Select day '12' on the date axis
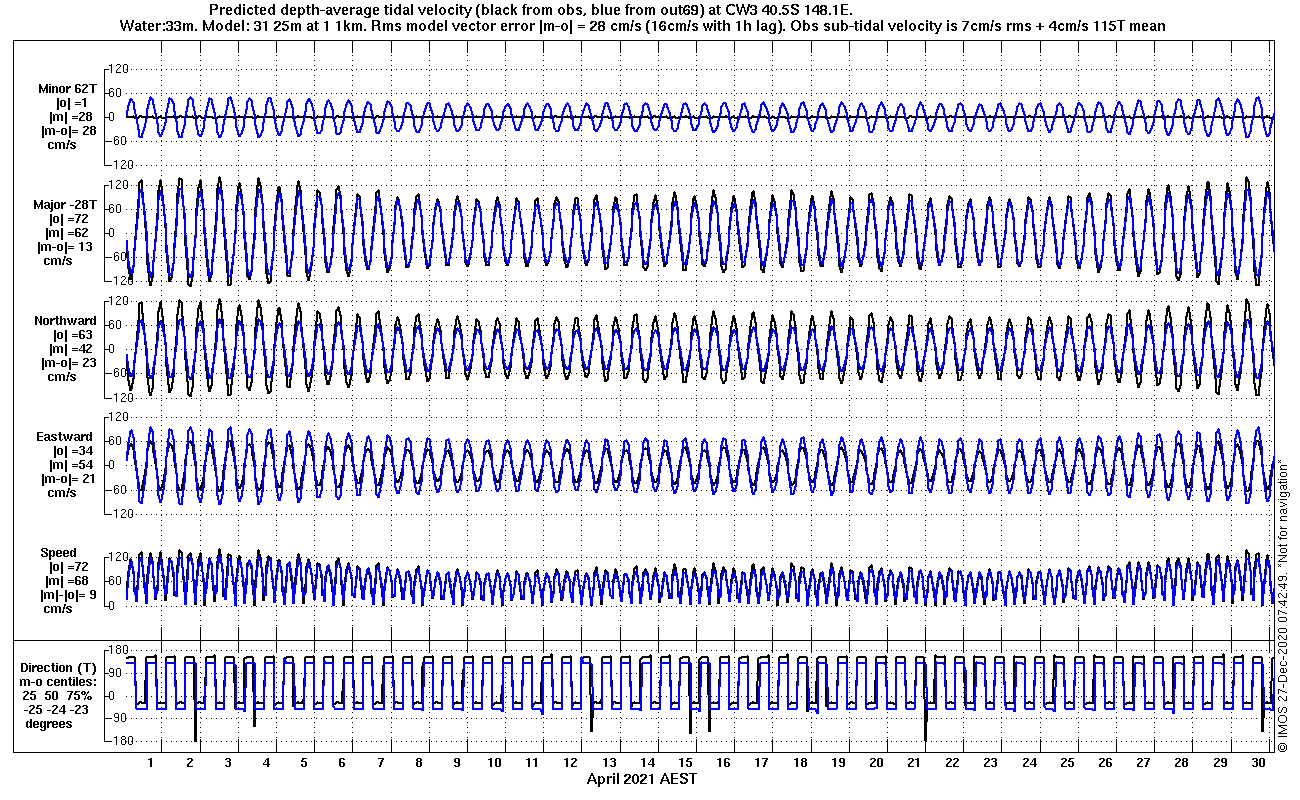Viewport: 1300px width, 800px height. [571, 763]
